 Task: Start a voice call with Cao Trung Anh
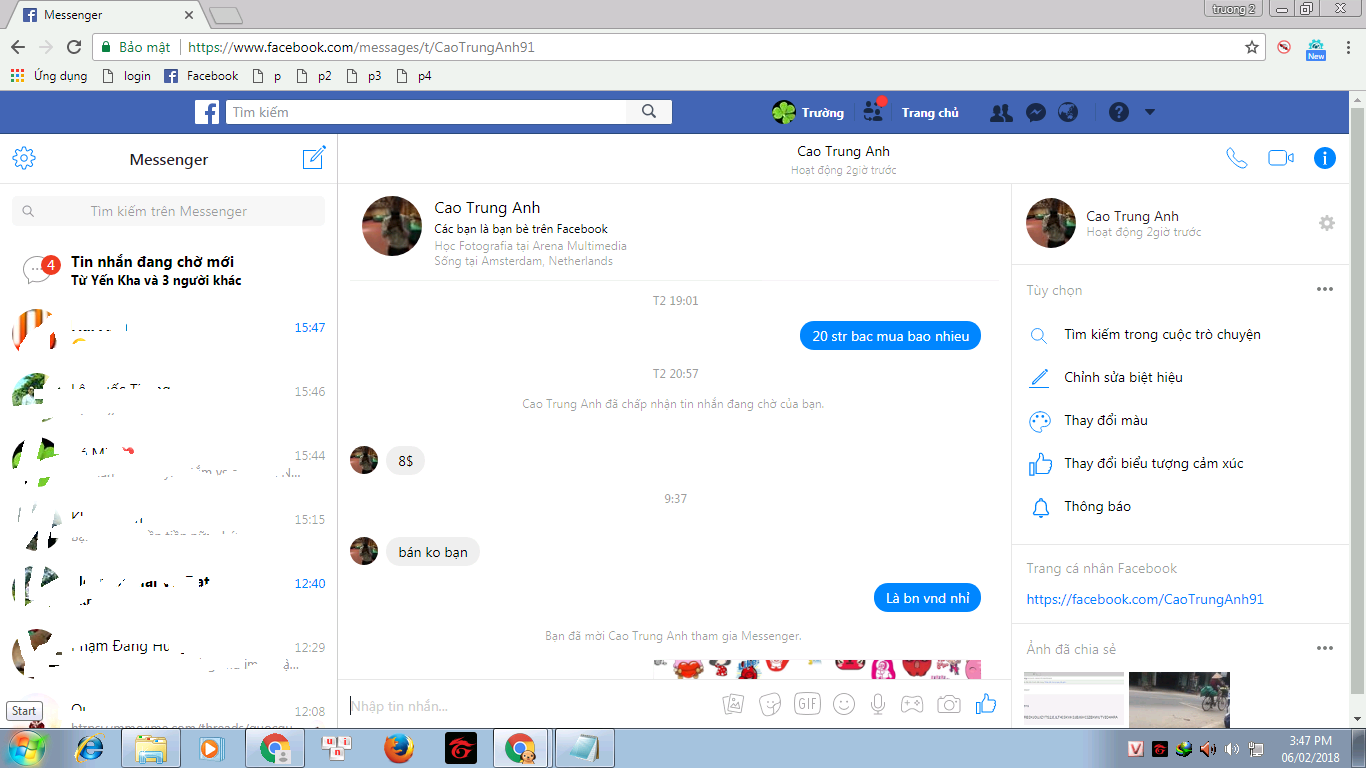point(1237,158)
